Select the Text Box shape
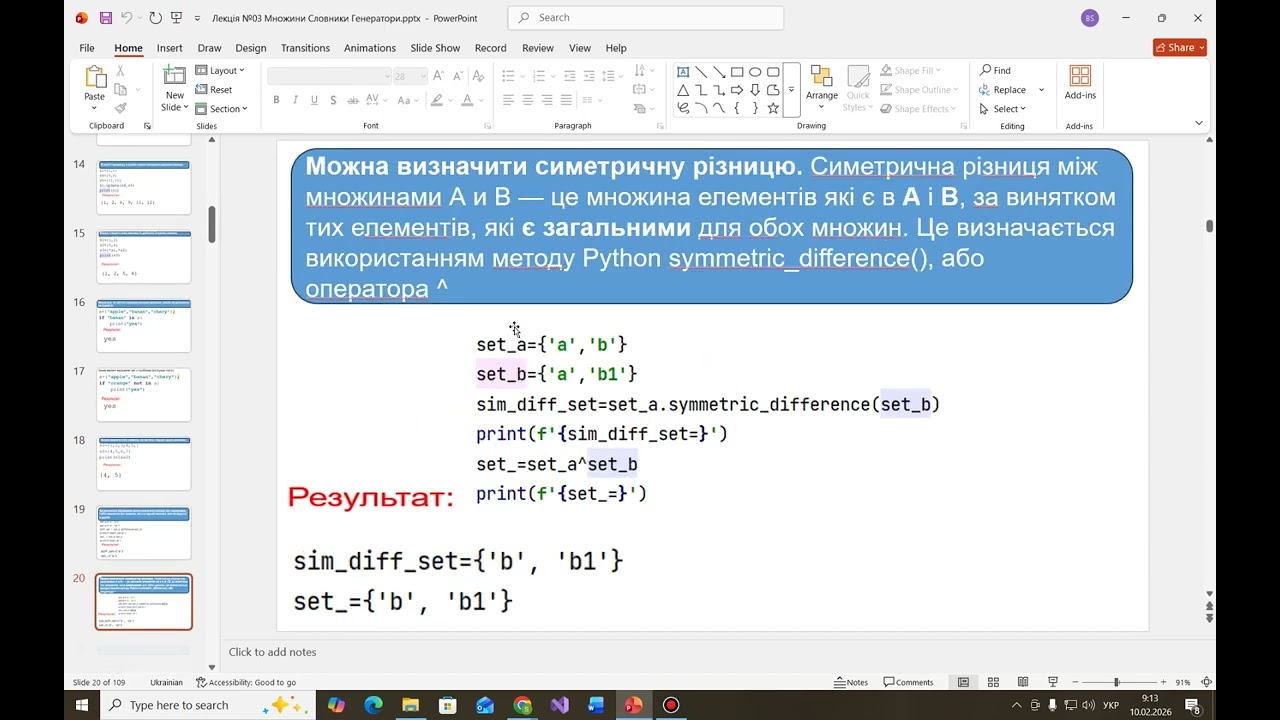The height and width of the screenshot is (720, 1280). [683, 72]
